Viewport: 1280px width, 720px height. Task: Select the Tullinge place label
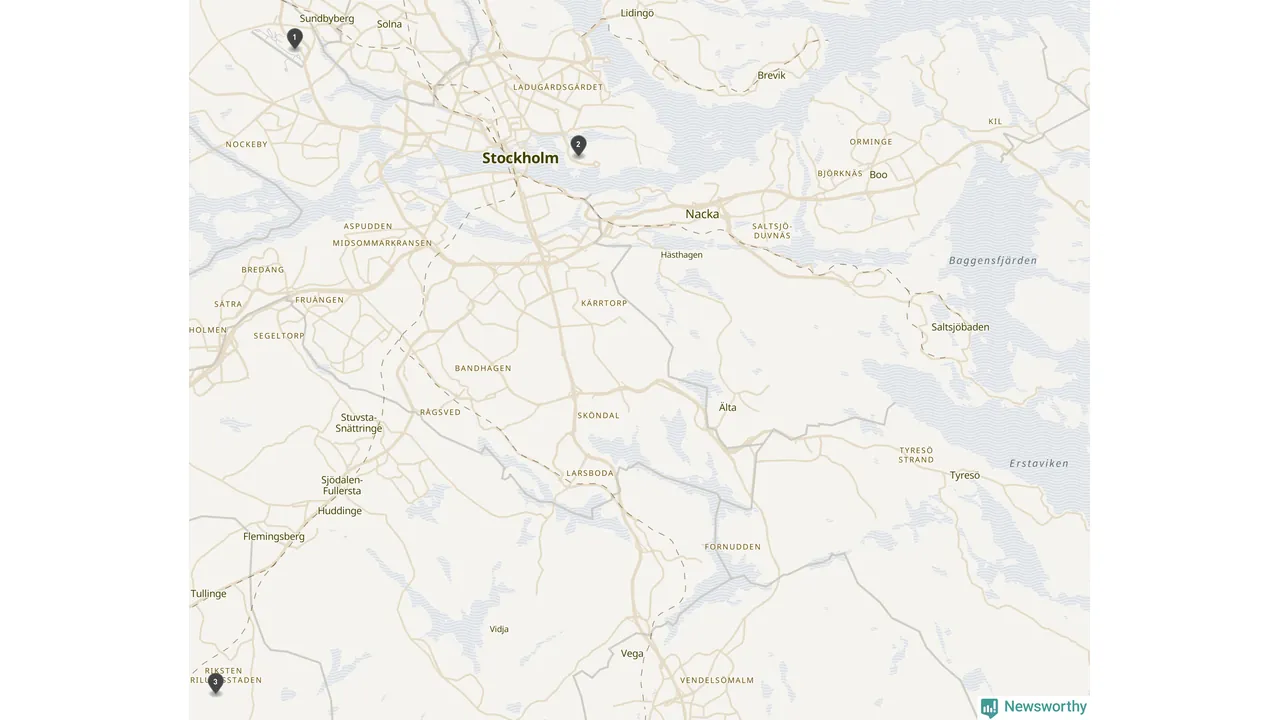coord(209,594)
